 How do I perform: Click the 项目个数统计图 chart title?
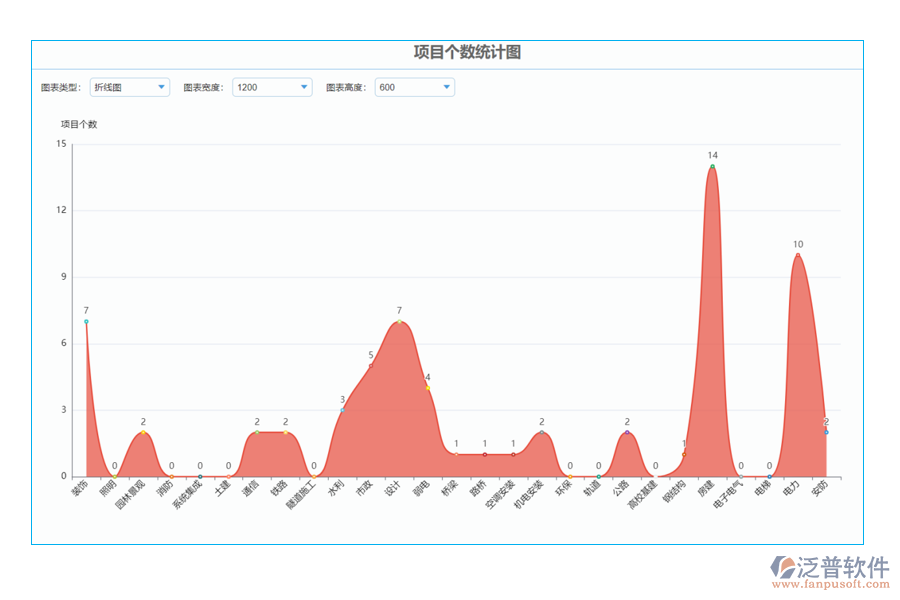point(467,53)
